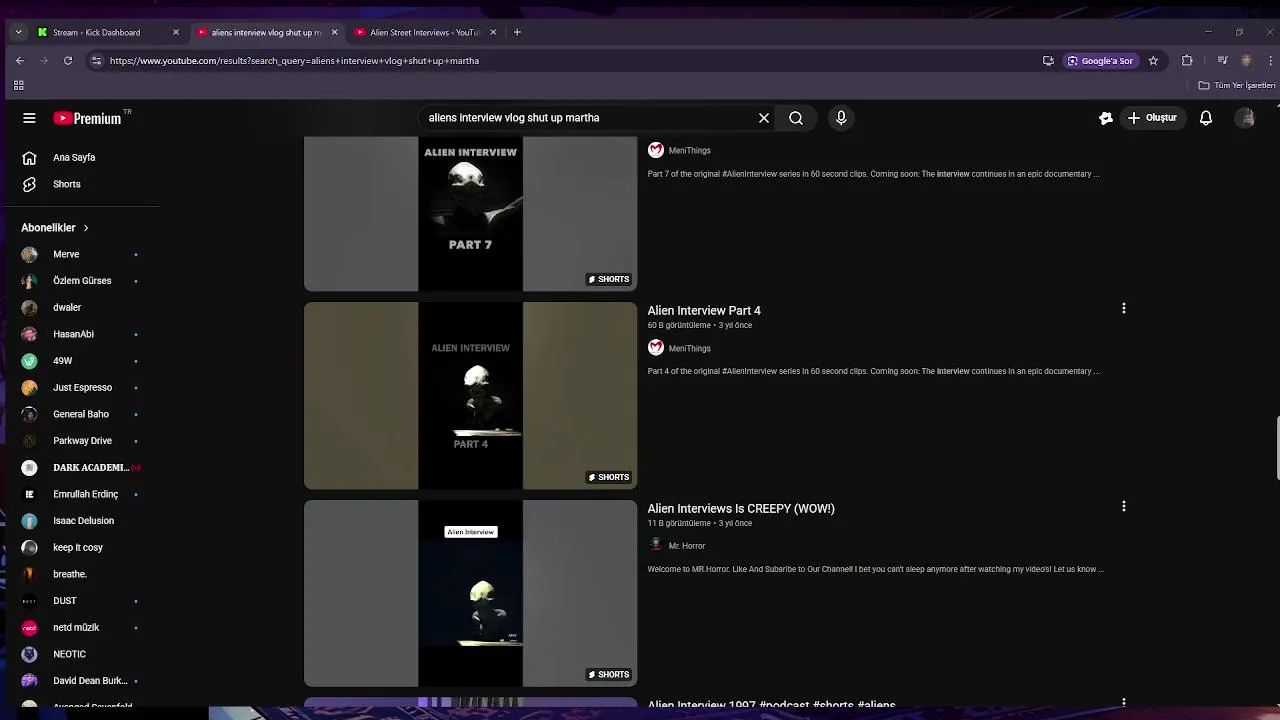Image resolution: width=1280 pixels, height=720 pixels.
Task: Open the account avatar menu
Action: click(x=1246, y=118)
